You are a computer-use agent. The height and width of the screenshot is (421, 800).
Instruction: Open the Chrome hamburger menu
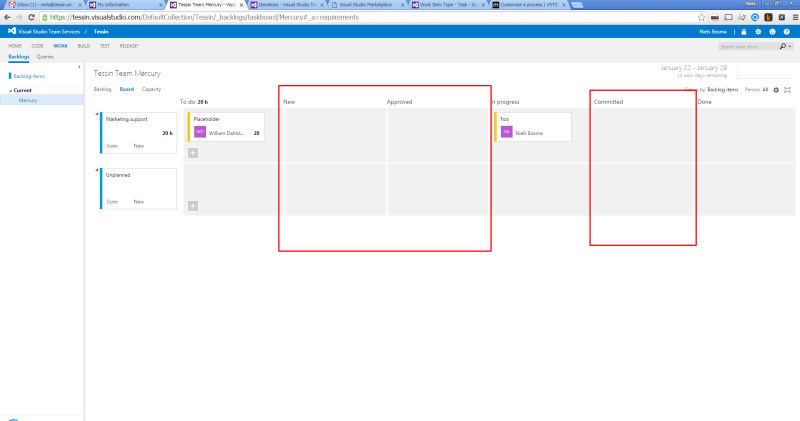click(x=795, y=17)
